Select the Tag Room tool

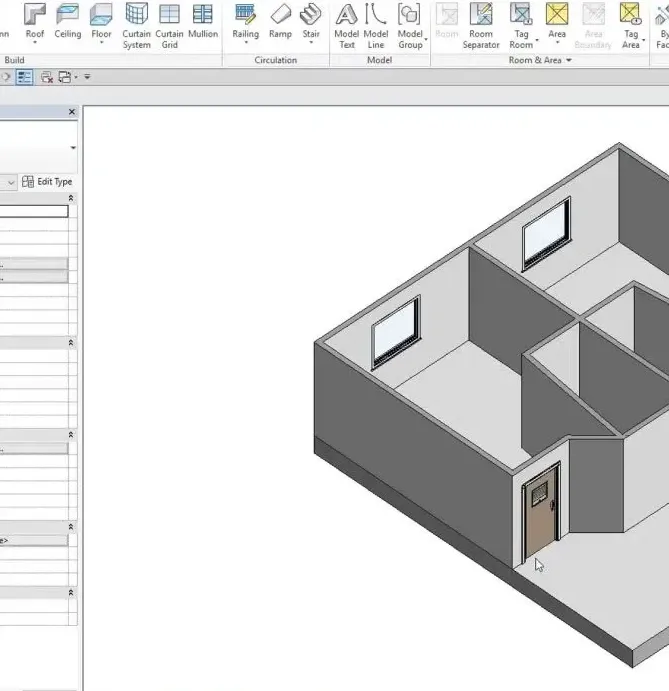pos(521,21)
